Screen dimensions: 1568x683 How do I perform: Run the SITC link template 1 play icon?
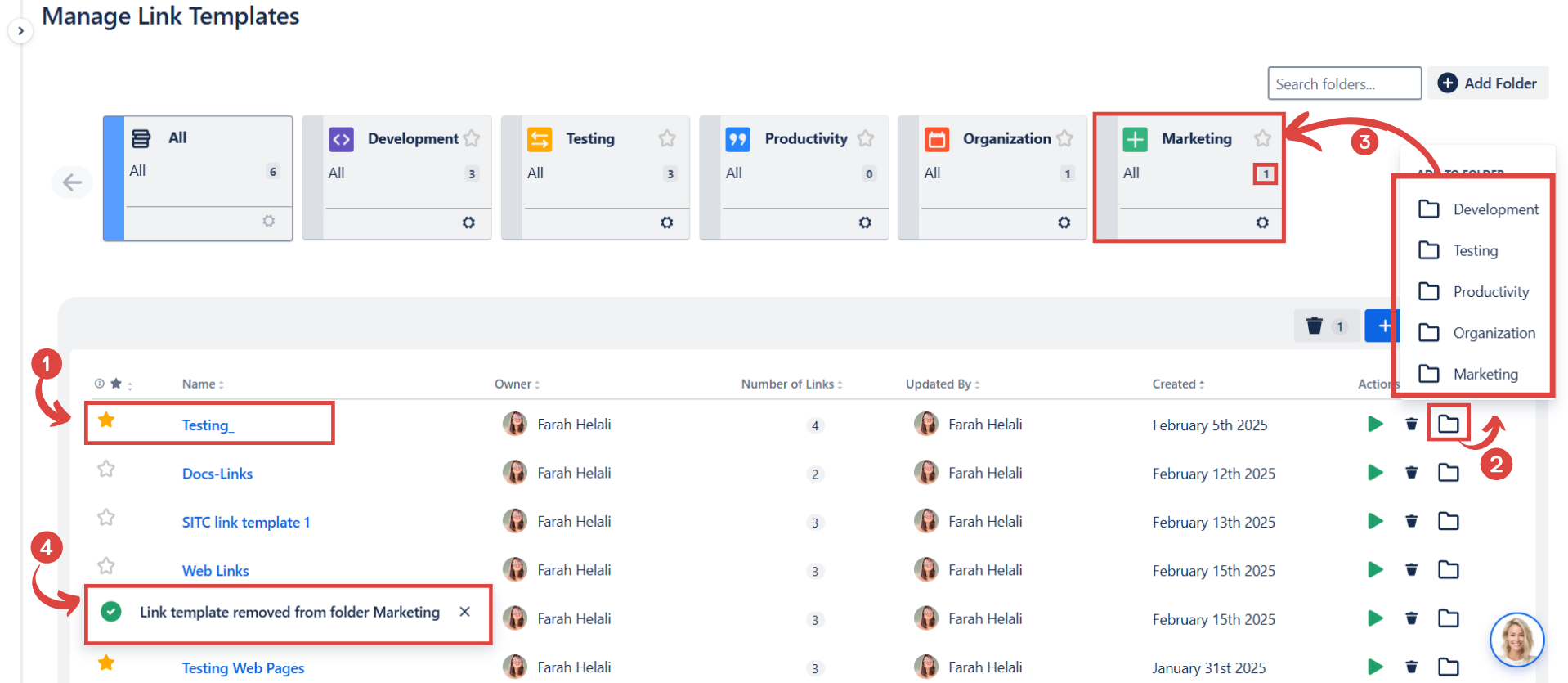coord(1375,521)
